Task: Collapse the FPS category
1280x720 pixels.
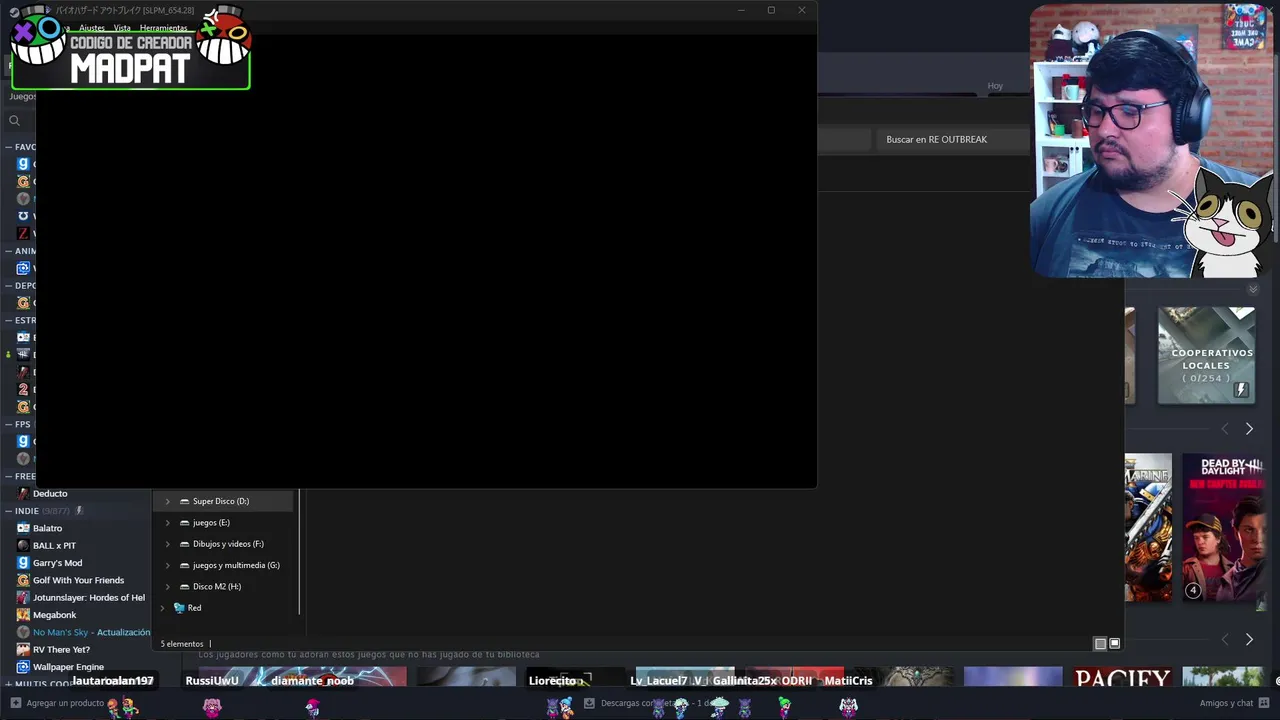Action: [x=8, y=424]
